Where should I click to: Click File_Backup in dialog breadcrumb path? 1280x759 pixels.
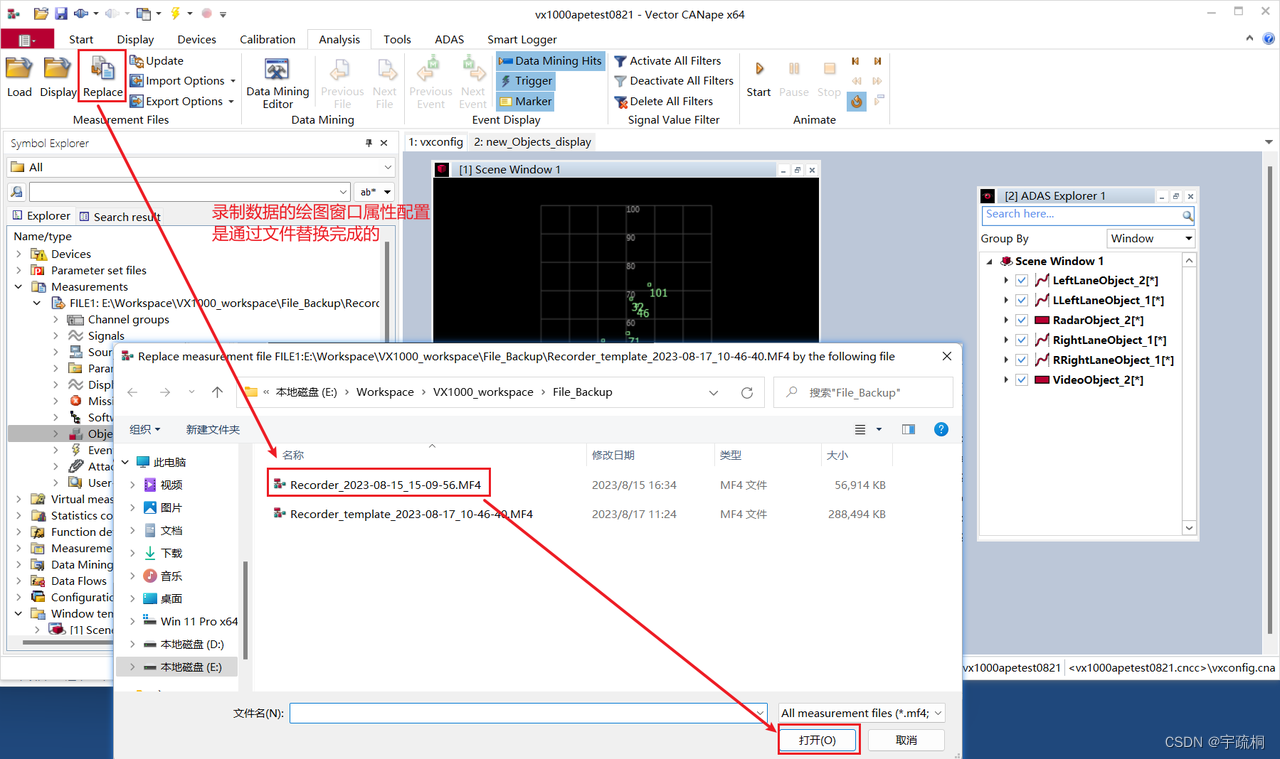[582, 393]
